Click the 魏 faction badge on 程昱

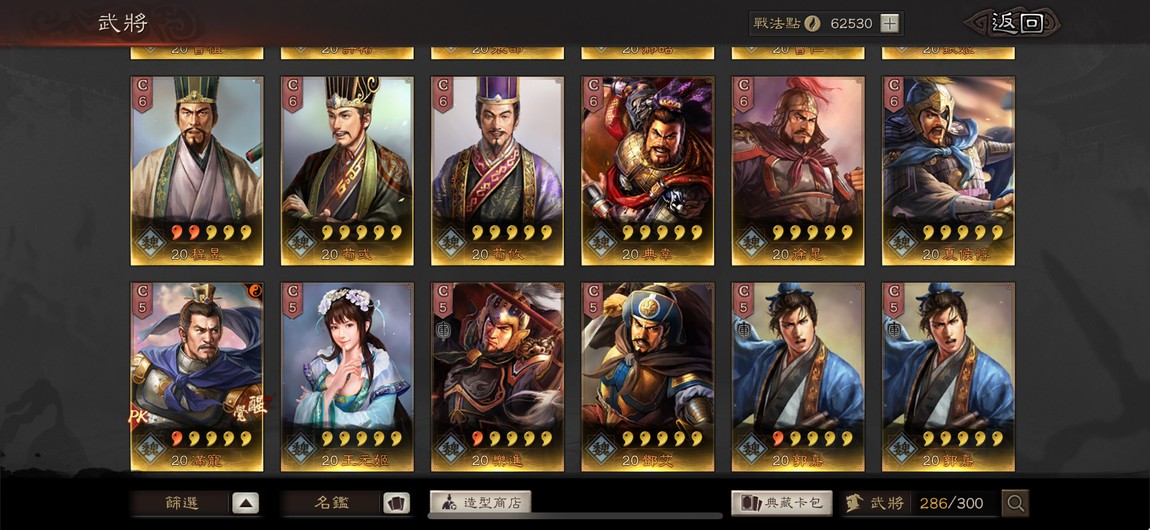click(150, 242)
